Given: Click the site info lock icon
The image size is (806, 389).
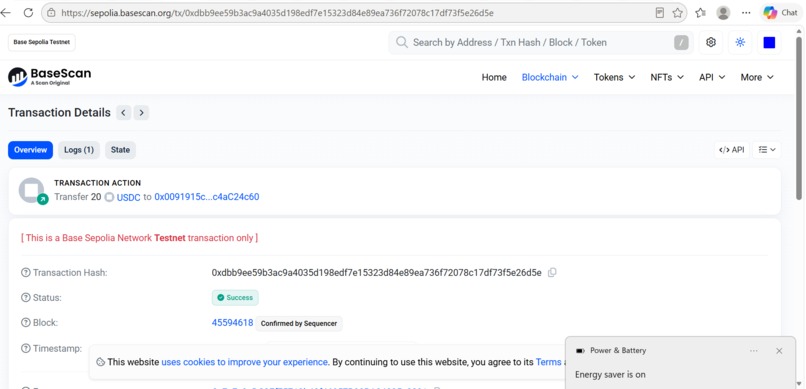Looking at the screenshot, I should pyautogui.click(x=51, y=13).
